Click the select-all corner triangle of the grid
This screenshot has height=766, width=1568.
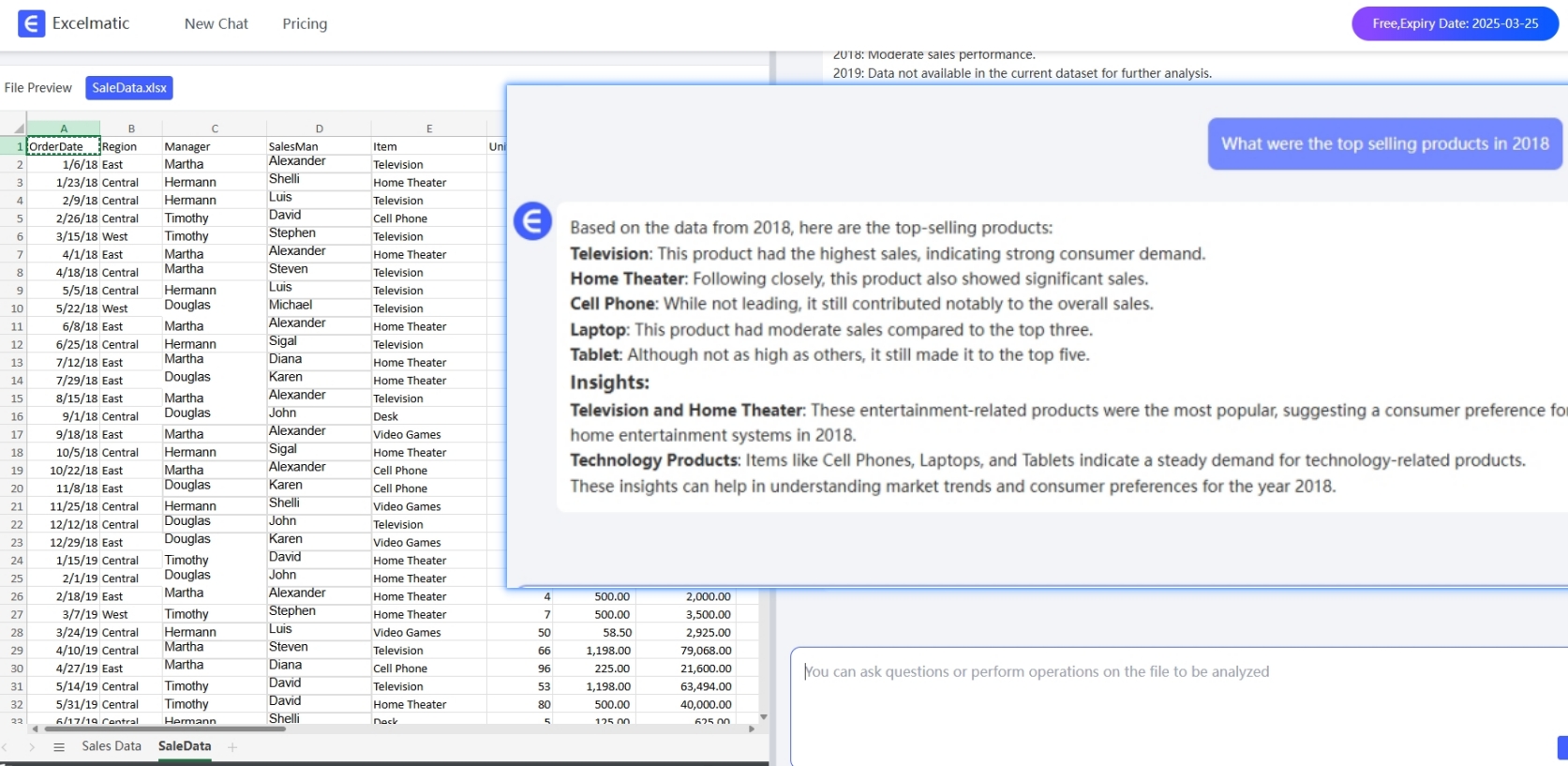tap(17, 128)
